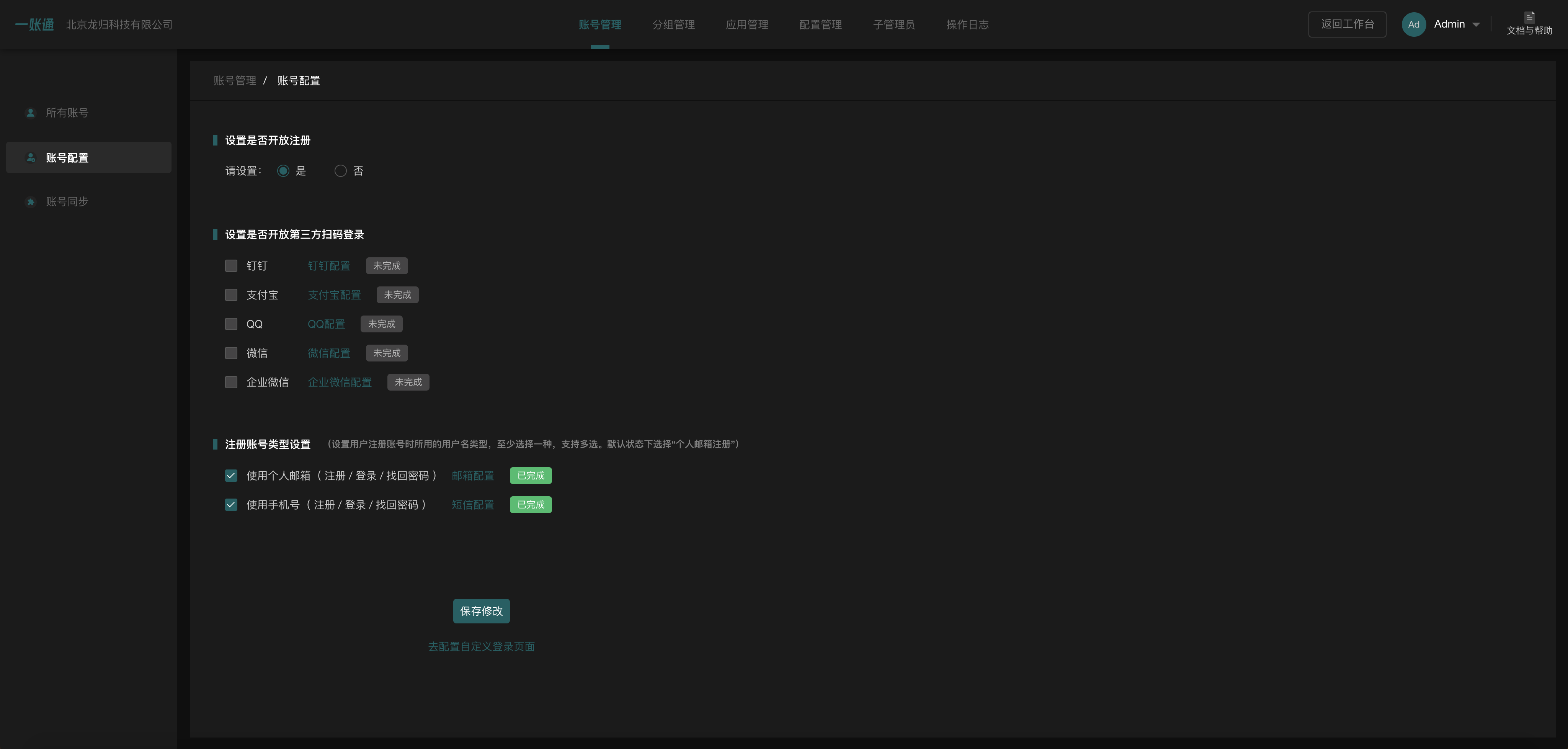Open the 支付宝配置 link
Screen dimensions: 1568x749
point(334,295)
